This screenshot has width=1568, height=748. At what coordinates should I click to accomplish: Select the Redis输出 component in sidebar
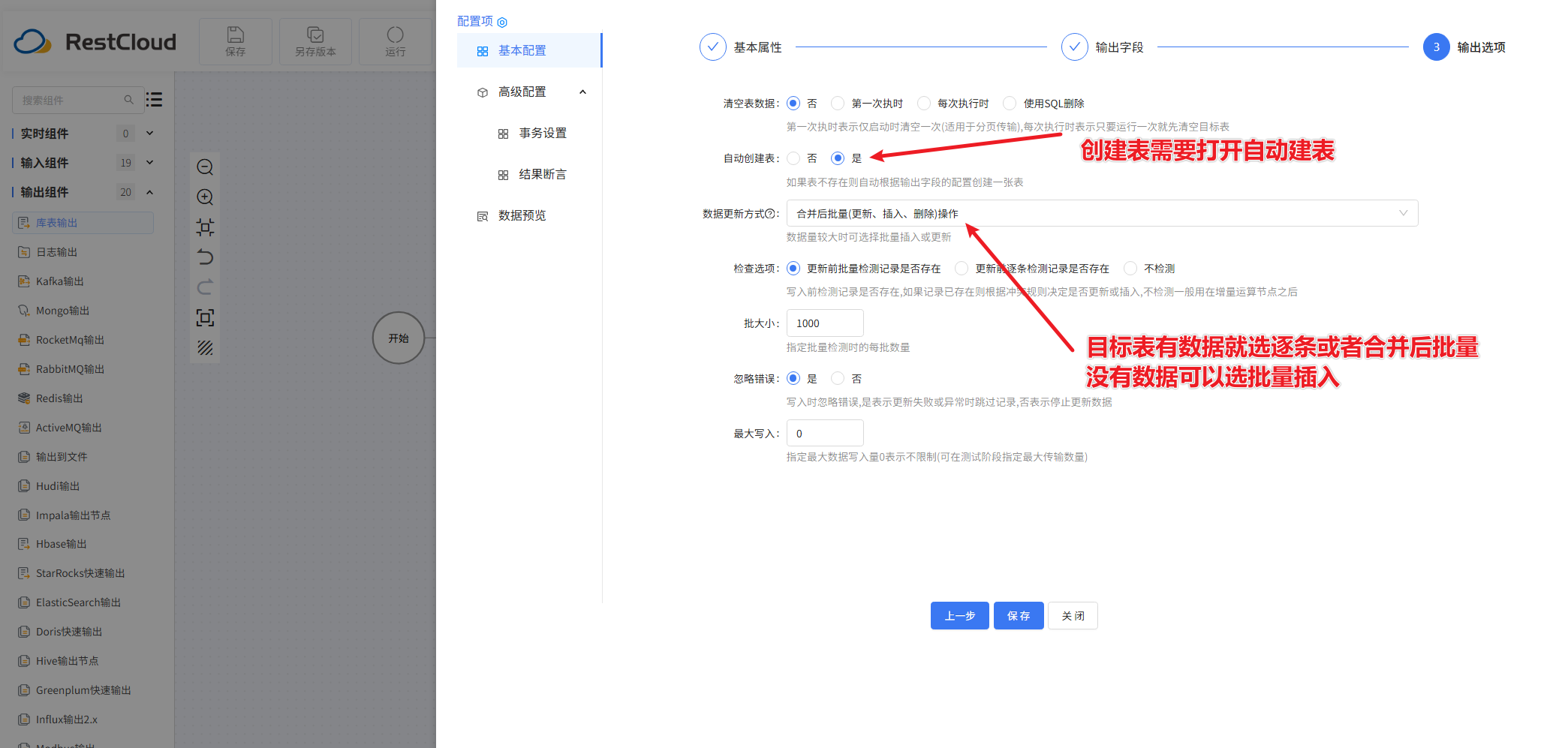point(59,398)
